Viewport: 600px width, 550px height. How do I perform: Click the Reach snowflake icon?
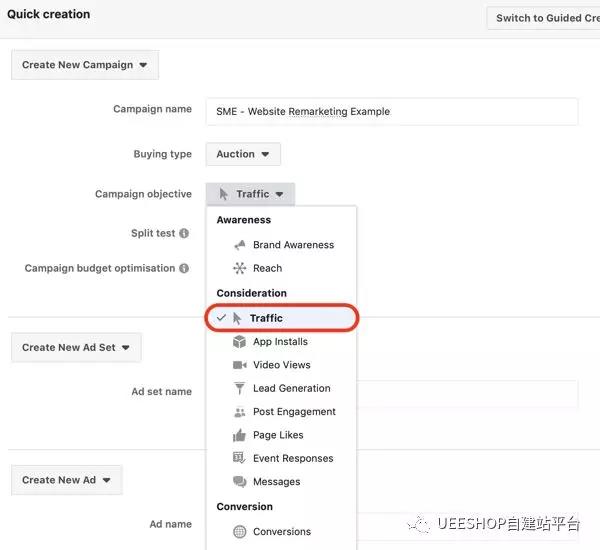[239, 268]
